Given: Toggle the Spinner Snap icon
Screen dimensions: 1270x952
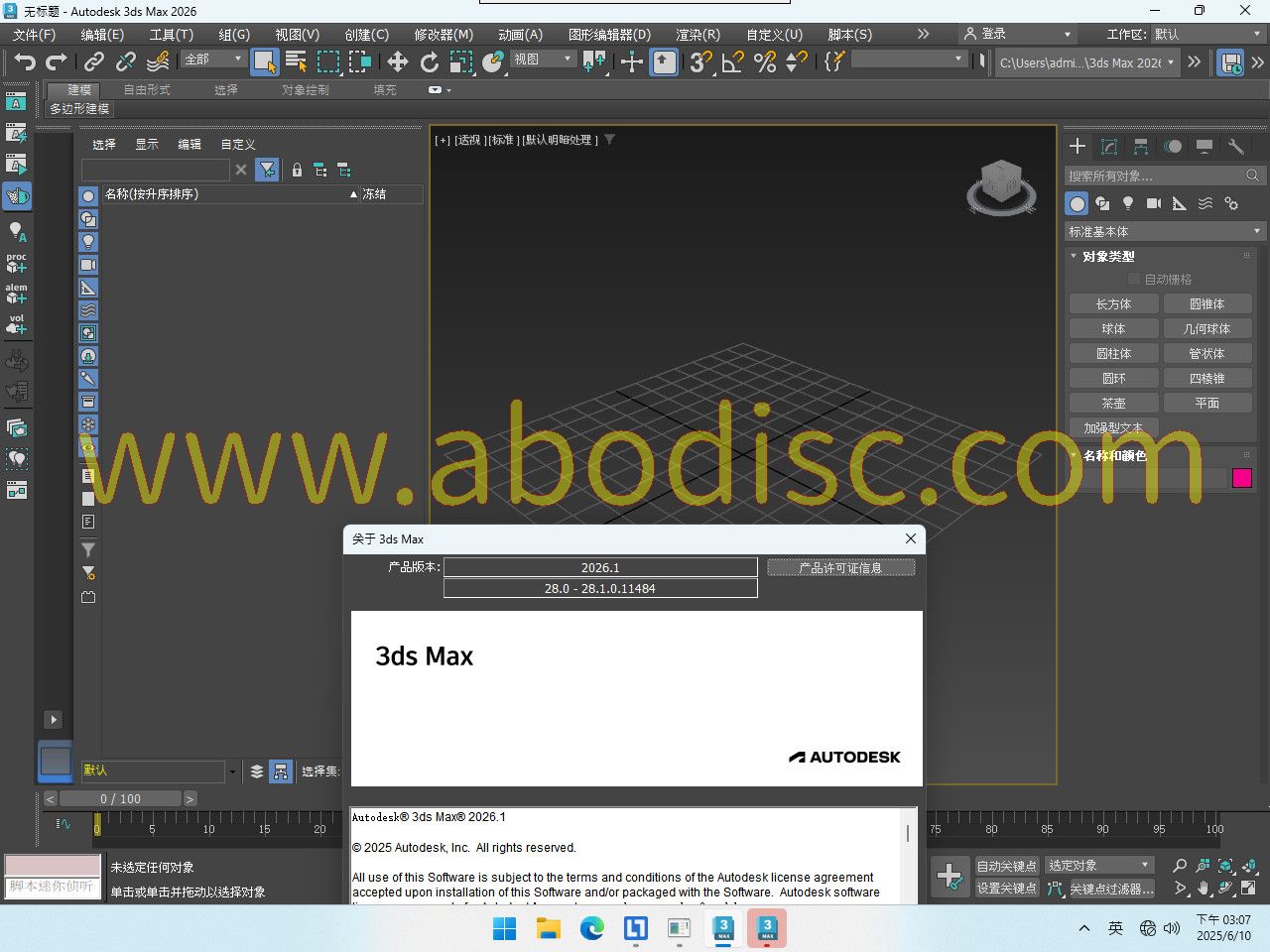Looking at the screenshot, I should click(x=796, y=62).
